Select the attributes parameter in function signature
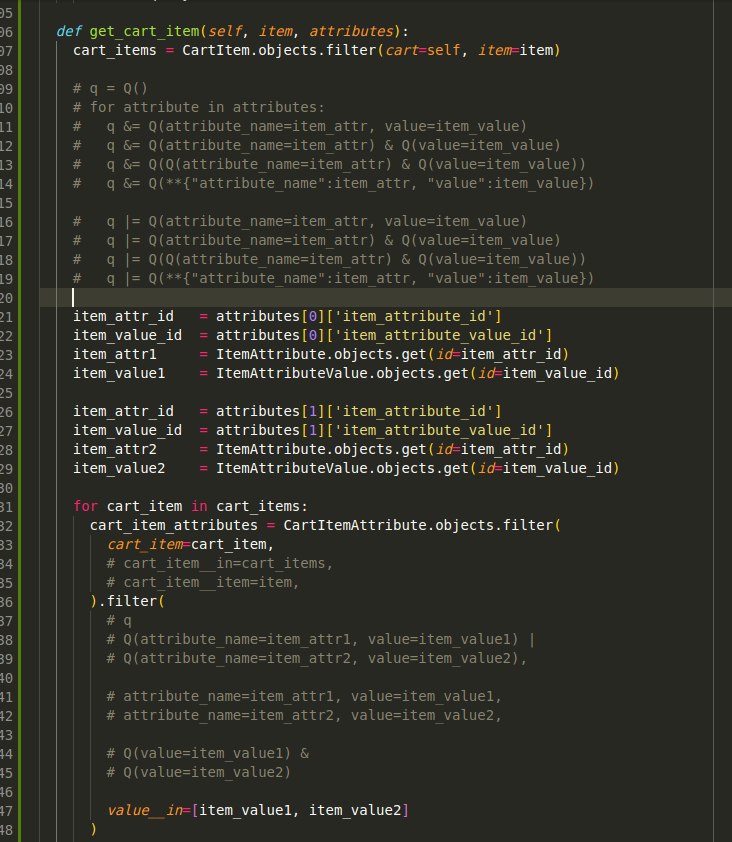The width and height of the screenshot is (732, 842). [x=351, y=31]
